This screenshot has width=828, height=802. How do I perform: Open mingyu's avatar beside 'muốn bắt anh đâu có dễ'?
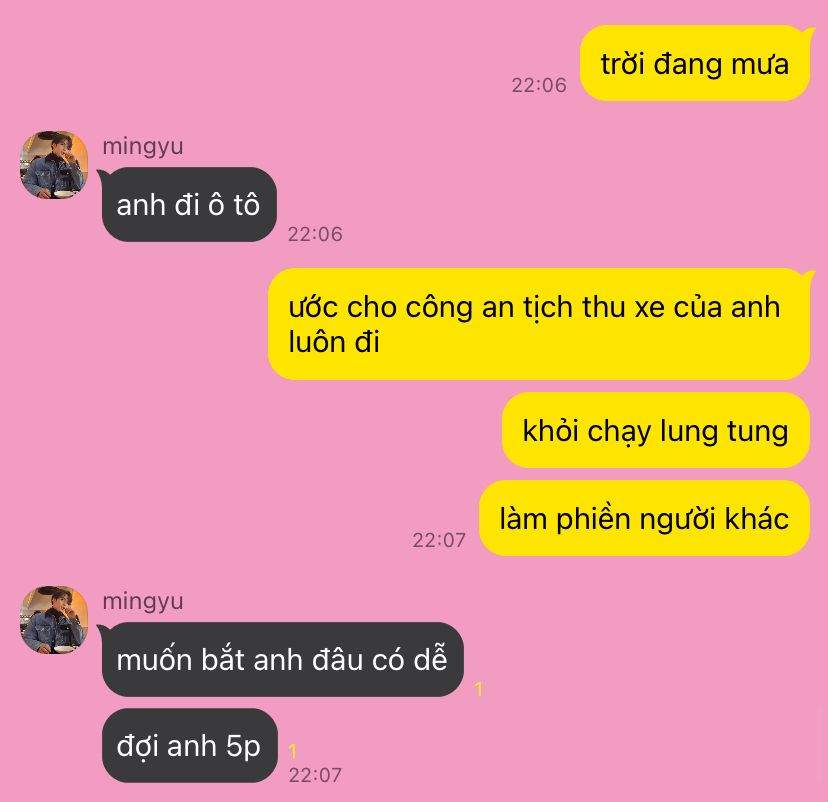pos(54,619)
